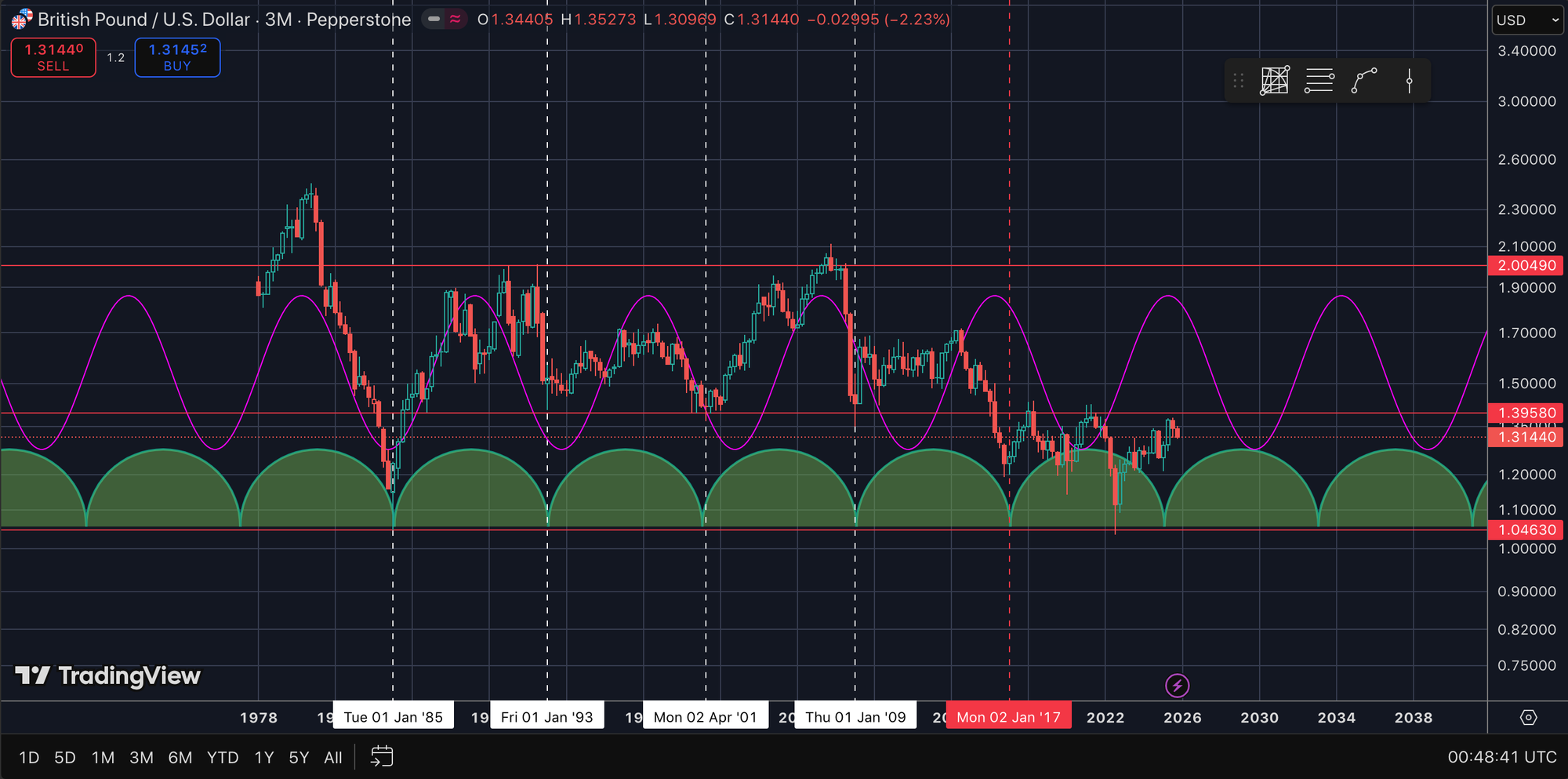Screen dimensions: 1568x779
Task: Select the Gann square drawing tool
Action: (1275, 81)
